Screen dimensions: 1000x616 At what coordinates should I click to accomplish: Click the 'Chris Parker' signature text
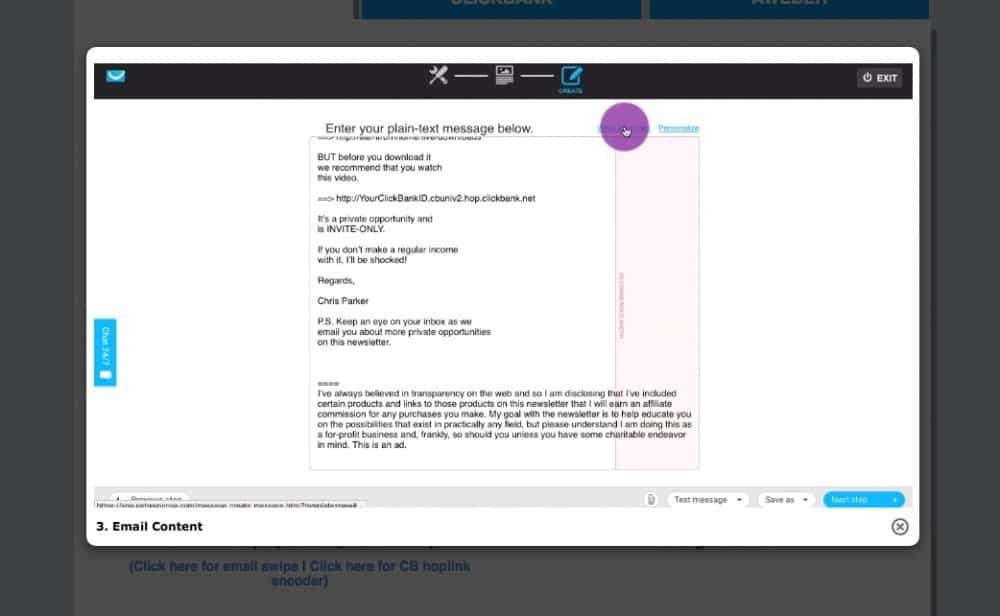tap(342, 300)
